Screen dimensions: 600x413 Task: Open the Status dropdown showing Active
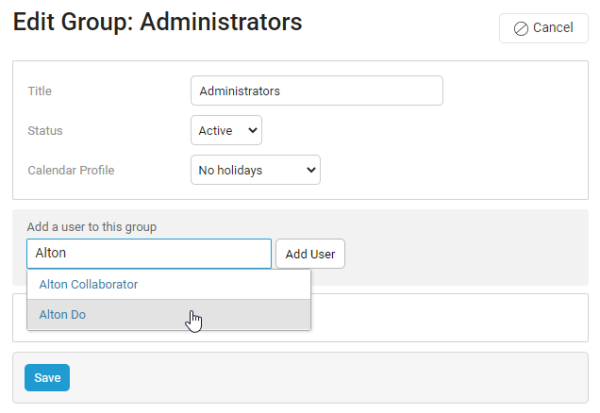pyautogui.click(x=225, y=130)
